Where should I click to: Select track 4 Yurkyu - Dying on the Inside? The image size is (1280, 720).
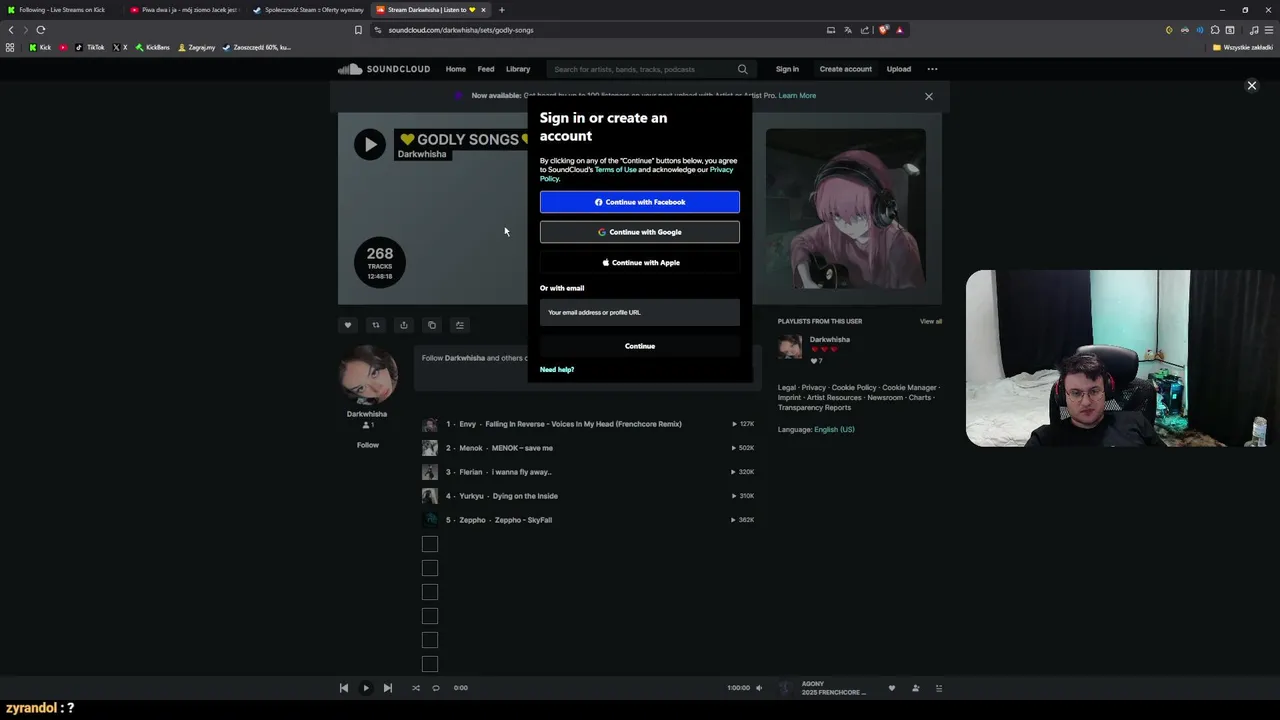click(x=590, y=496)
